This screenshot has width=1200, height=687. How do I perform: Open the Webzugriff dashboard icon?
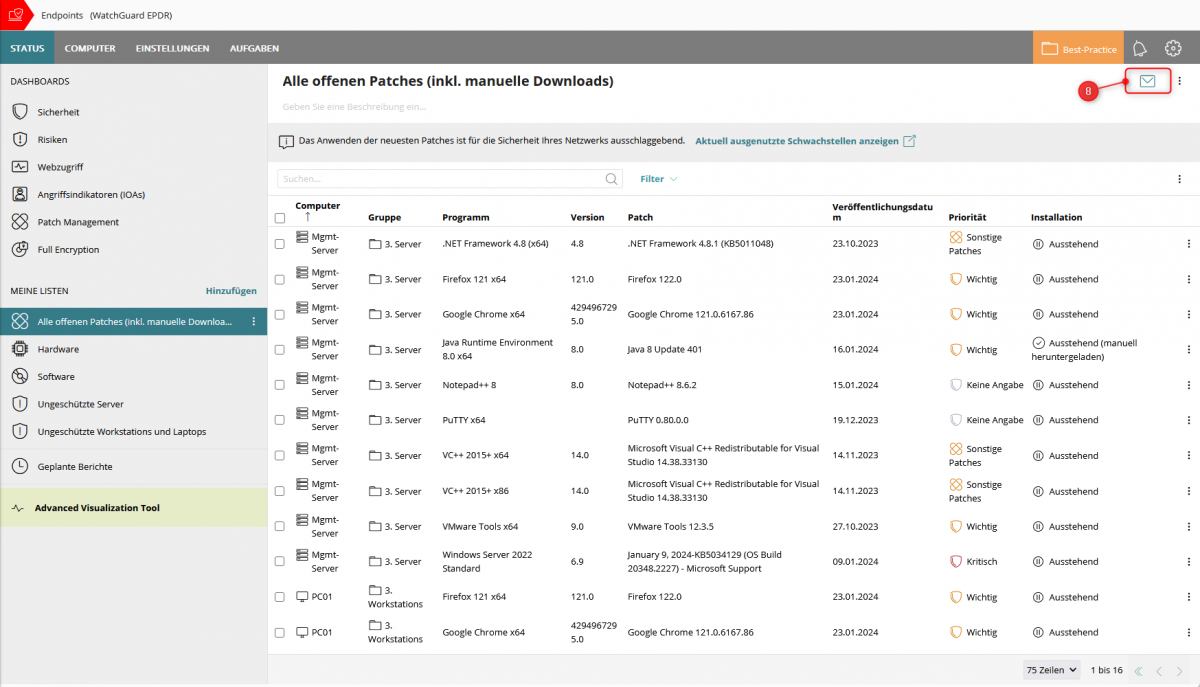[22, 166]
